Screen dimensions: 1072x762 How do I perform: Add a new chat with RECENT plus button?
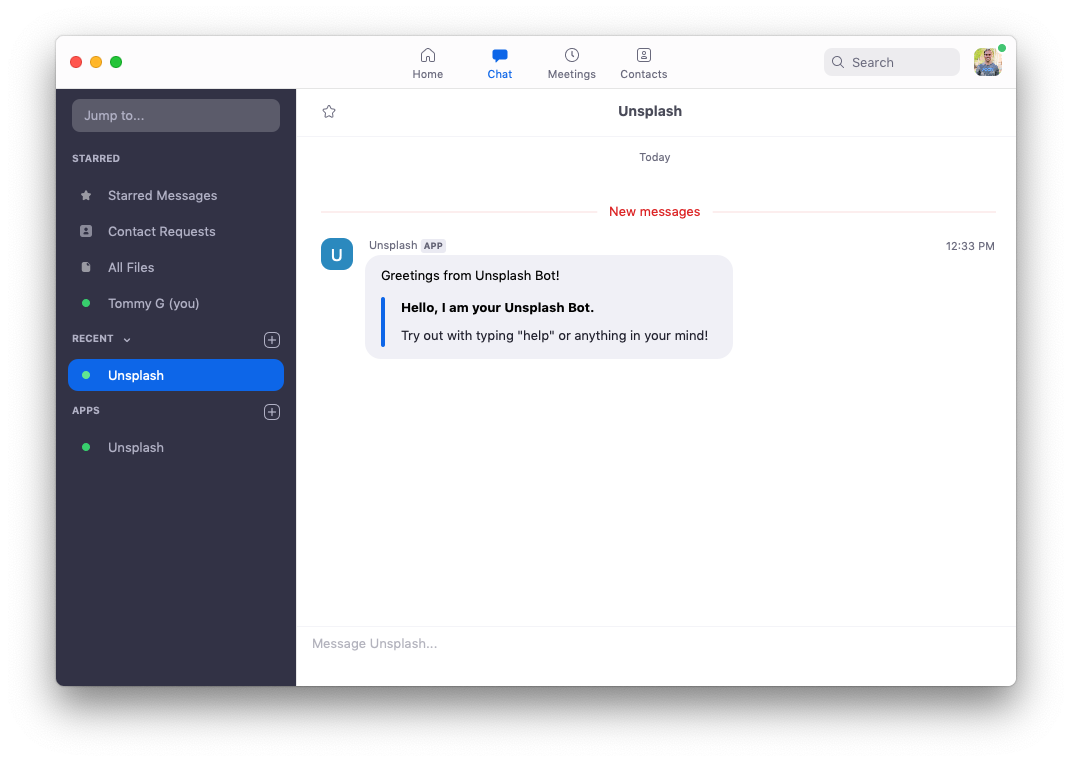point(271,339)
